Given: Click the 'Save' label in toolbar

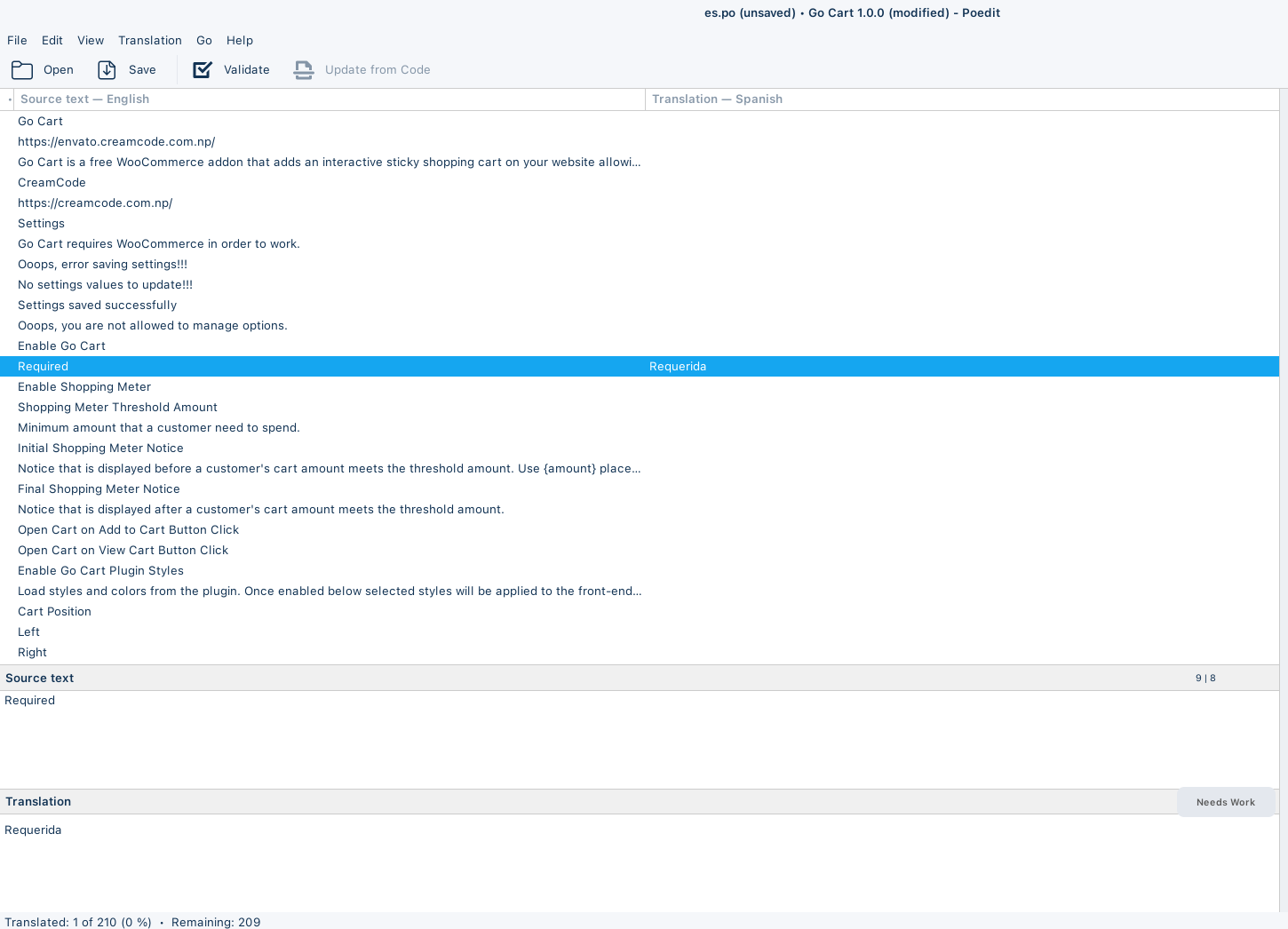Looking at the screenshot, I should pos(142,70).
